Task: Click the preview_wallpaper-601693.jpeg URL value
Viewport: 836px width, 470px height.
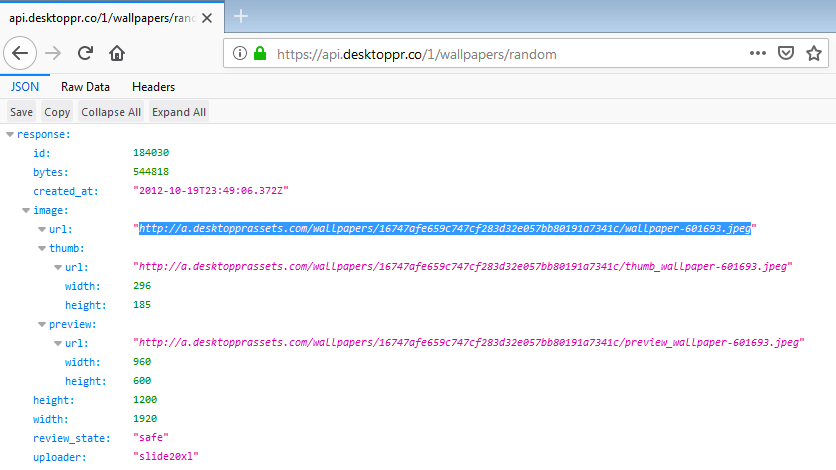Action: pyautogui.click(x=469, y=343)
